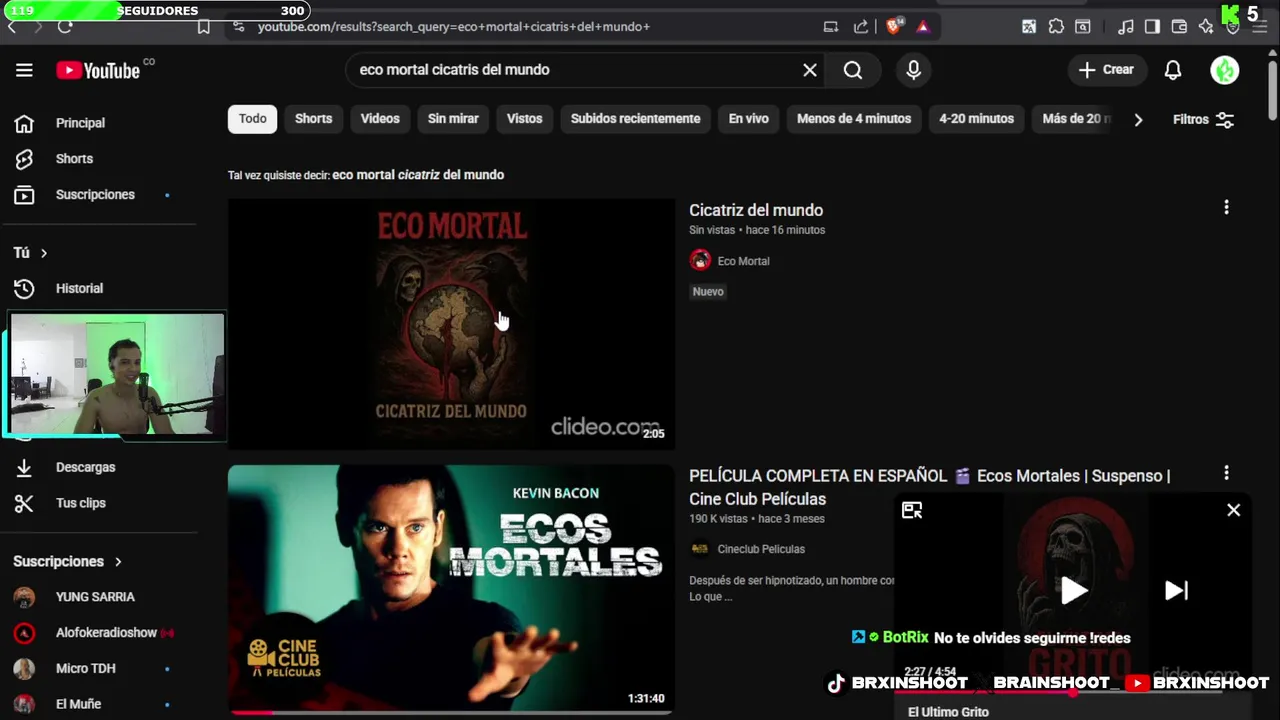Go to the YouTube logo home link
Viewport: 1280px width, 720px height.
click(x=98, y=70)
